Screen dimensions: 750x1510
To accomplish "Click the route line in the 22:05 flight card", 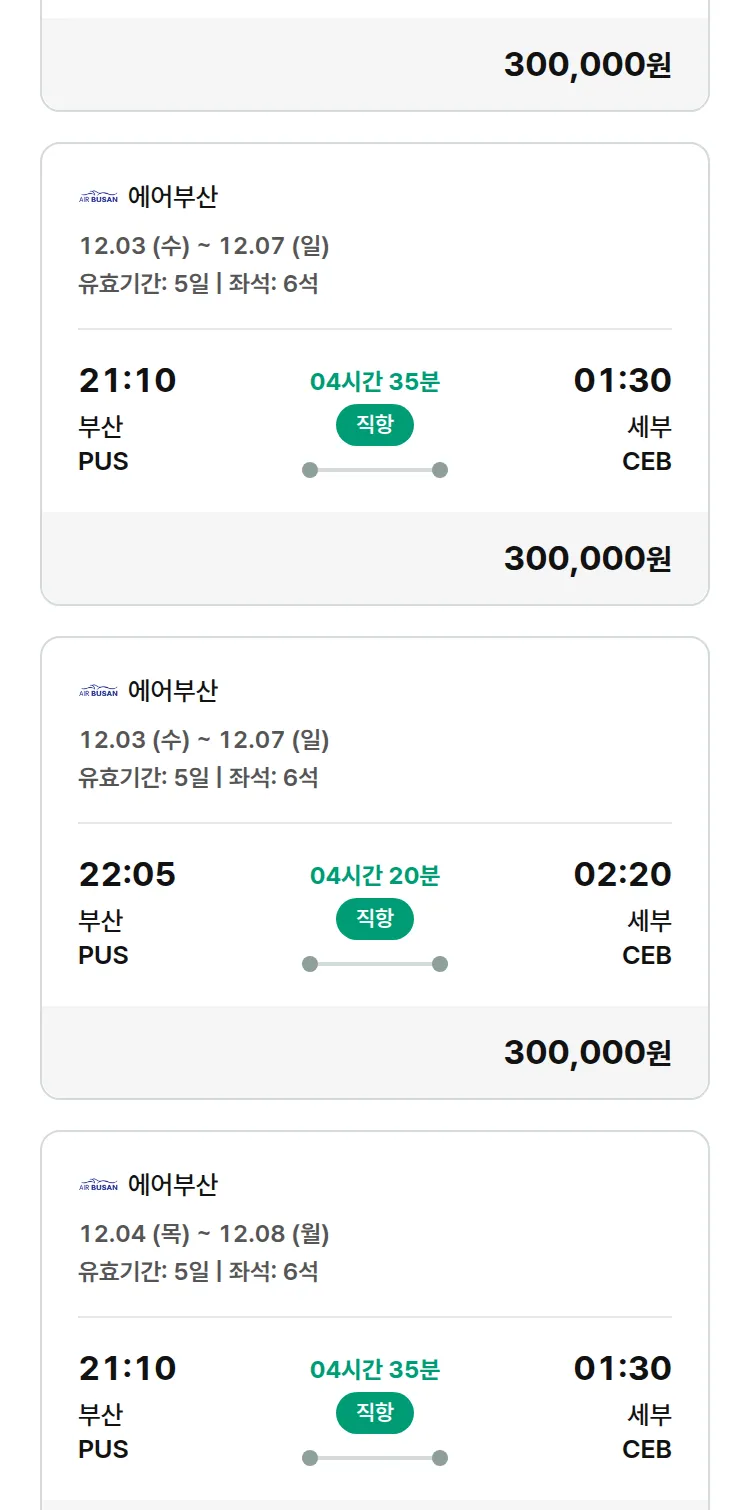I will [x=375, y=964].
